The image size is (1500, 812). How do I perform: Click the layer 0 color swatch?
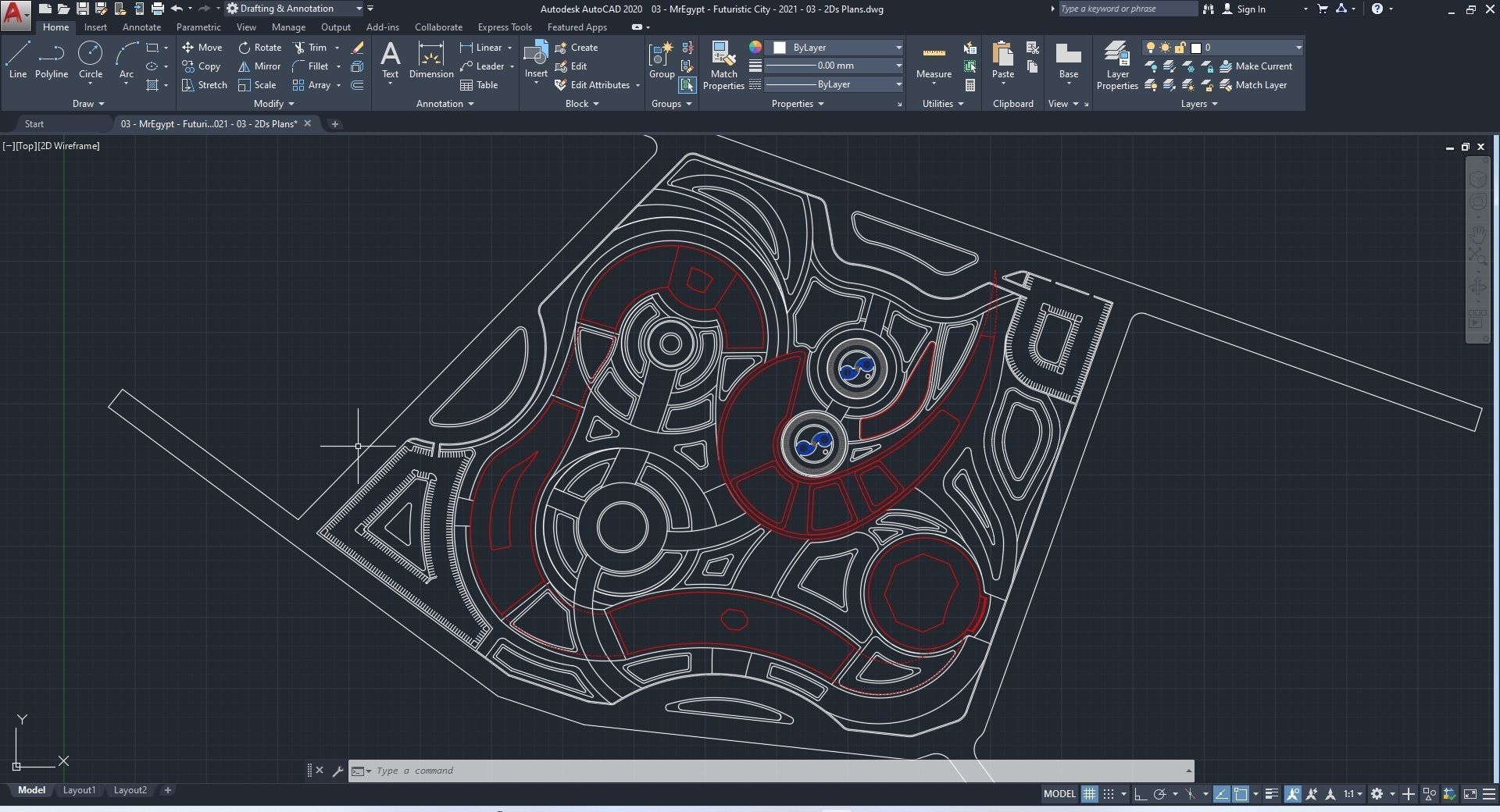pyautogui.click(x=1195, y=48)
